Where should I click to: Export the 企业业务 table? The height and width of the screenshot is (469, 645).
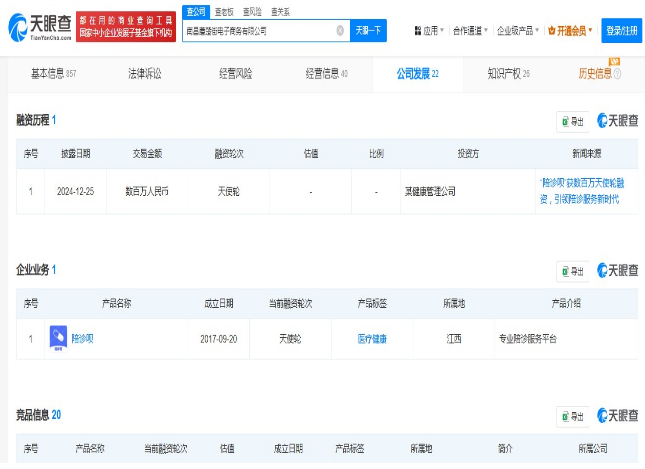(x=573, y=271)
